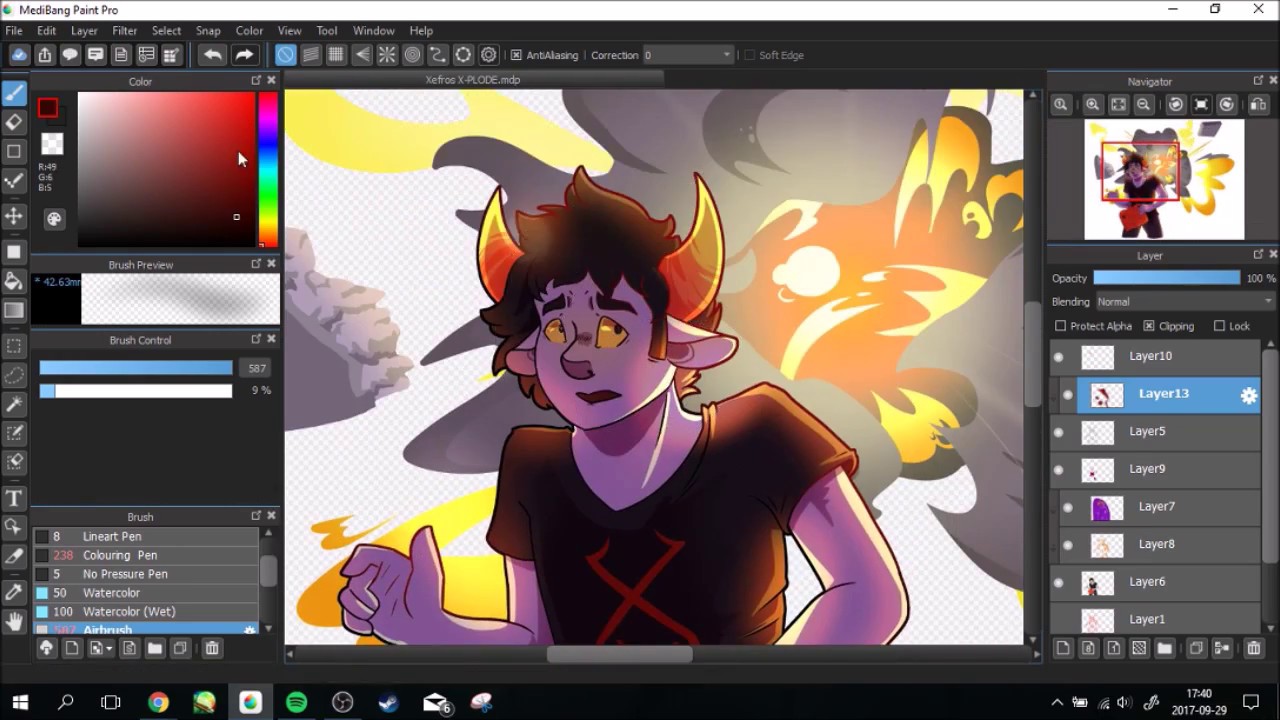Add a new layer via Layer panel icon
This screenshot has width=1280, height=720.
point(1063,648)
